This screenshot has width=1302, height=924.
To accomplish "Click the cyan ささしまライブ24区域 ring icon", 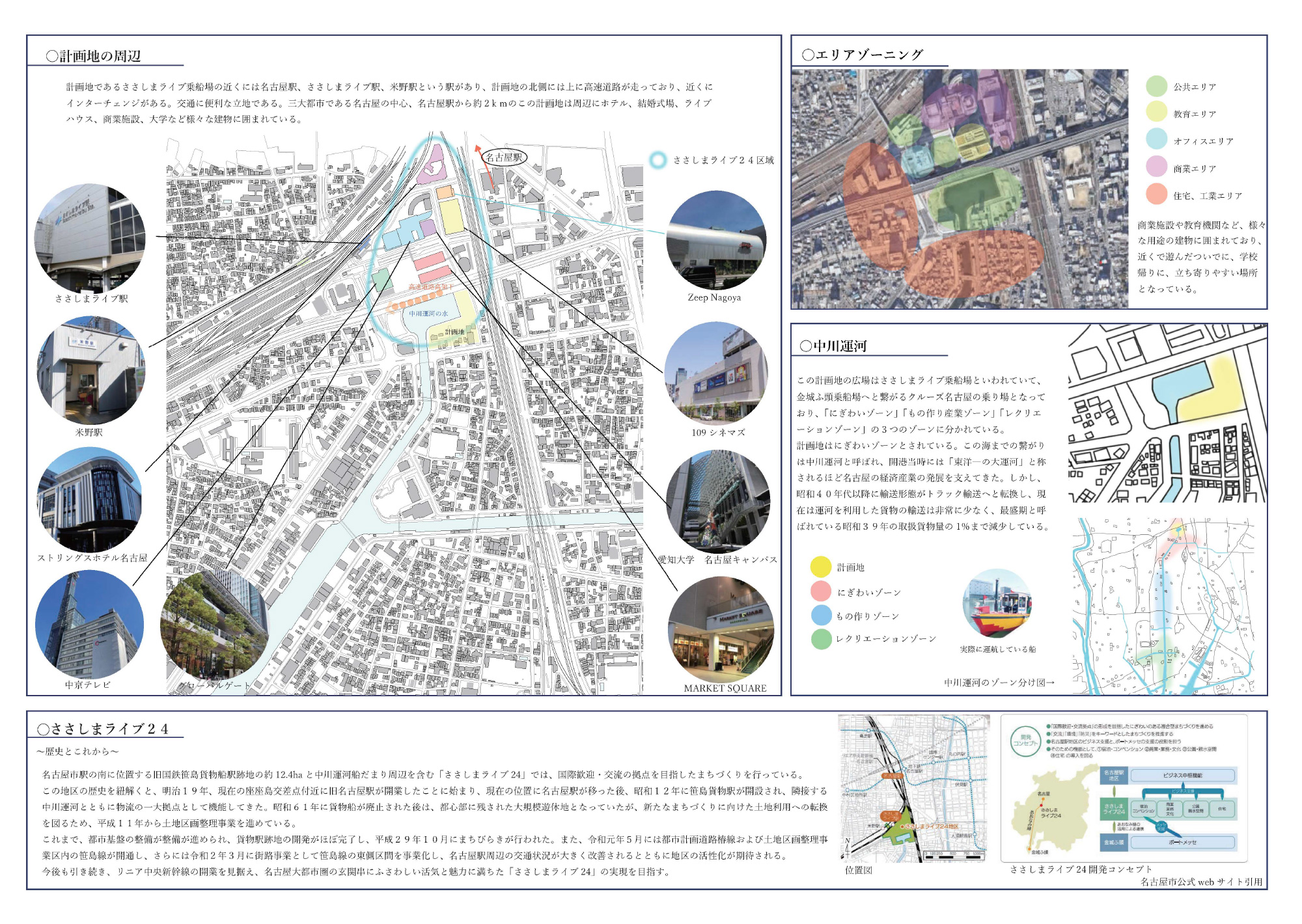I will 658,160.
